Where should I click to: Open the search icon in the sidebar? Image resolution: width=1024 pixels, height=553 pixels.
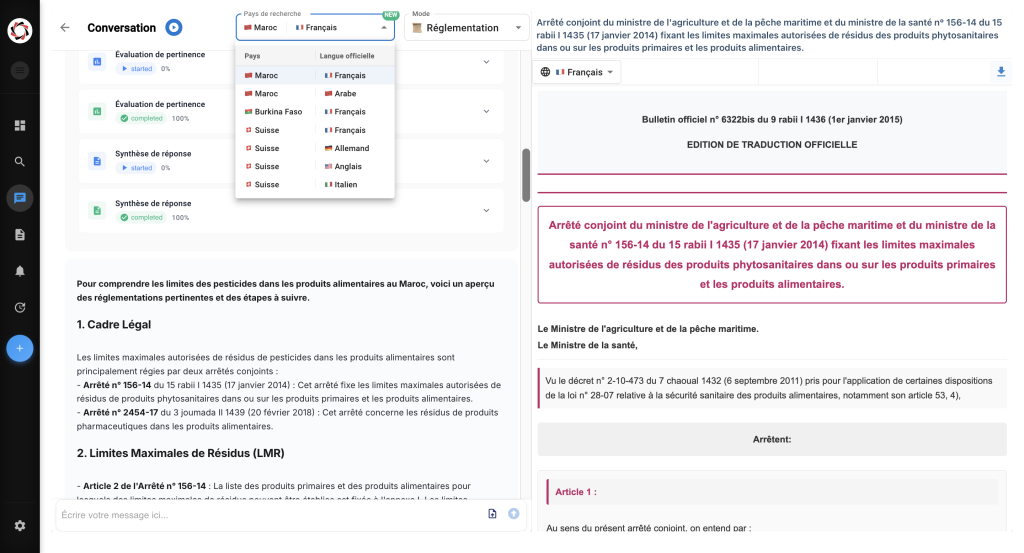19,161
